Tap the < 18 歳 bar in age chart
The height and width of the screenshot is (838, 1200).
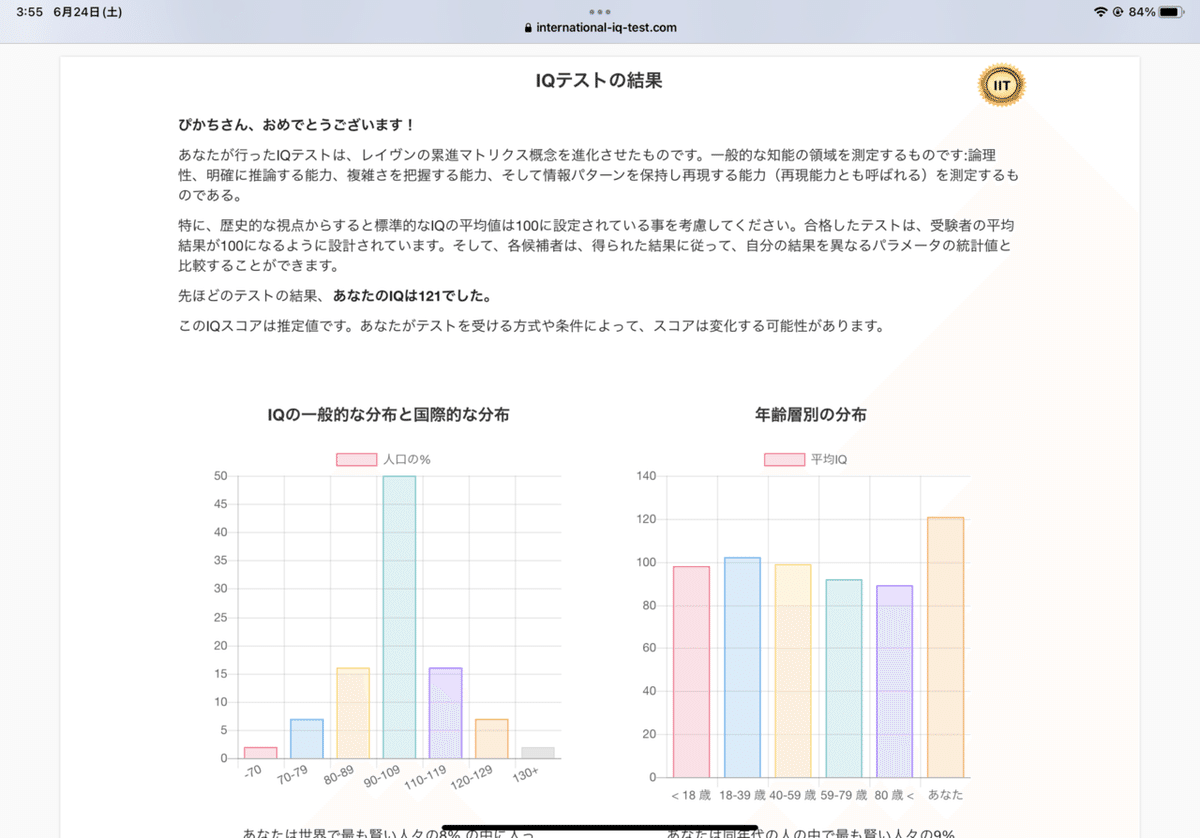[x=691, y=672]
